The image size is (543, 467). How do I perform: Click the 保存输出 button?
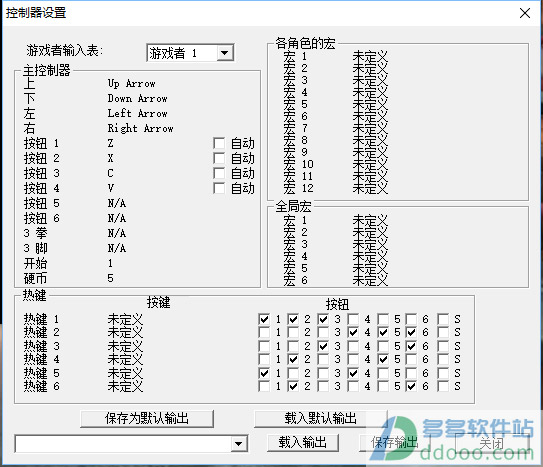click(x=394, y=442)
